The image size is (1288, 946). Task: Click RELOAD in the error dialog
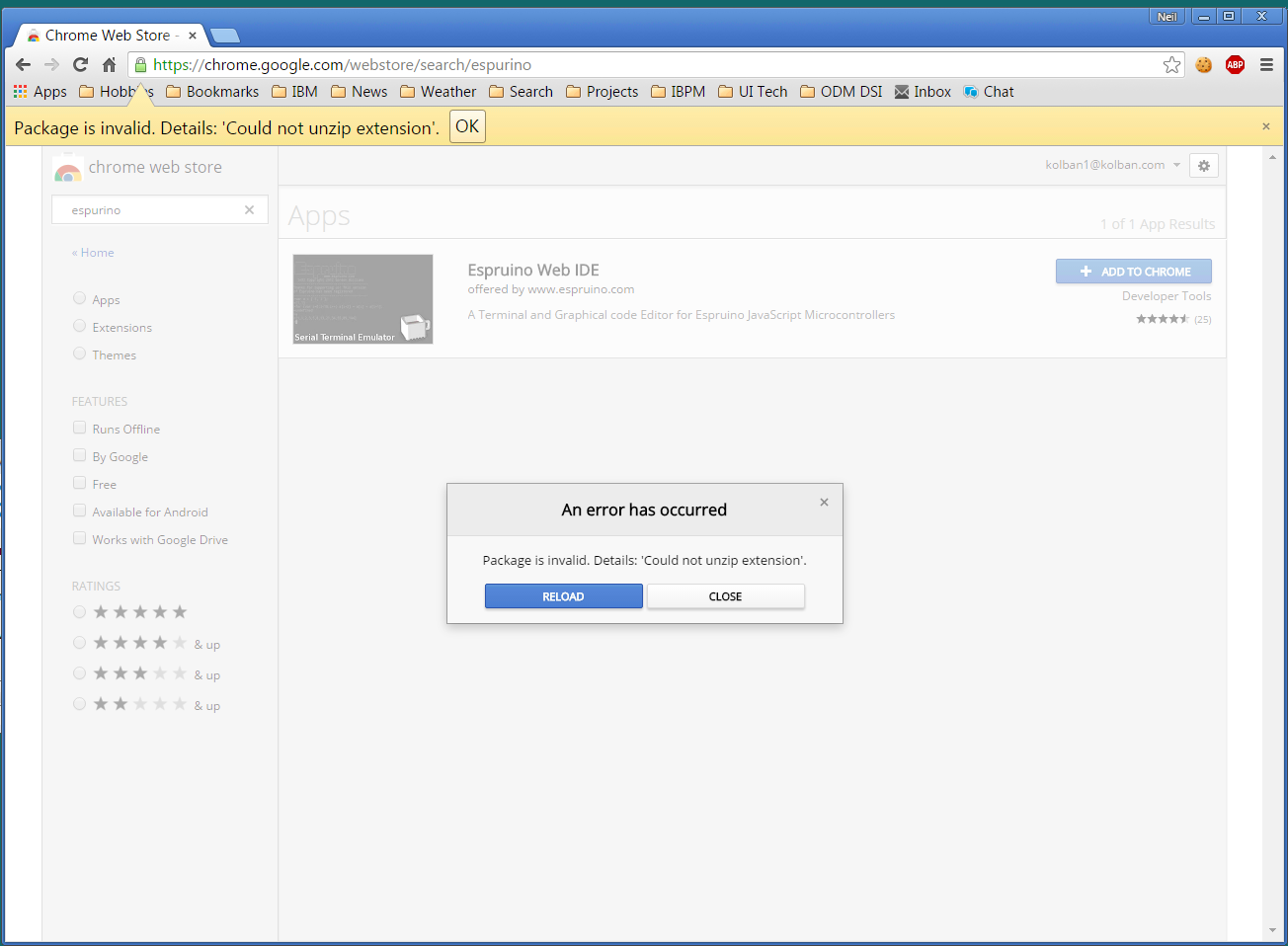coord(563,596)
